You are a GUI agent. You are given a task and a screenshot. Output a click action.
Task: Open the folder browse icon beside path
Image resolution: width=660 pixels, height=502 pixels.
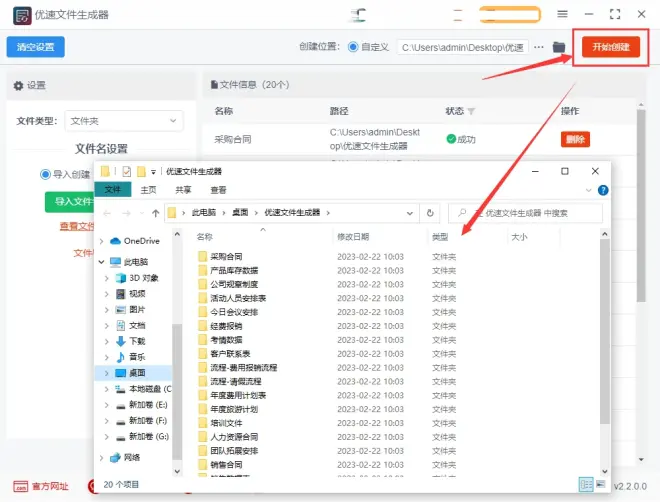[559, 47]
